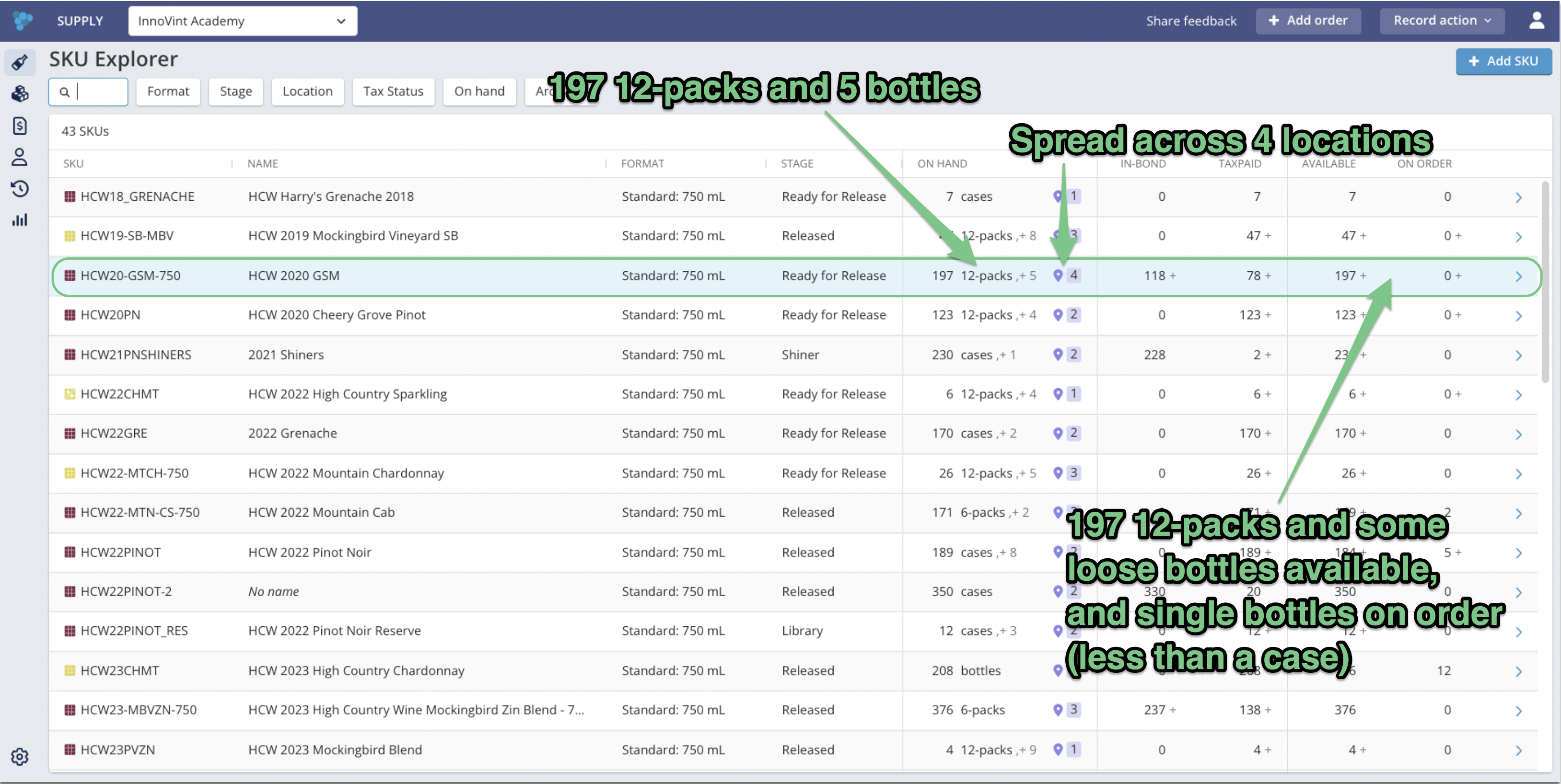Select the 2021 Shiners name cell
Screen dimensions: 1561x784
pyautogui.click(x=285, y=355)
